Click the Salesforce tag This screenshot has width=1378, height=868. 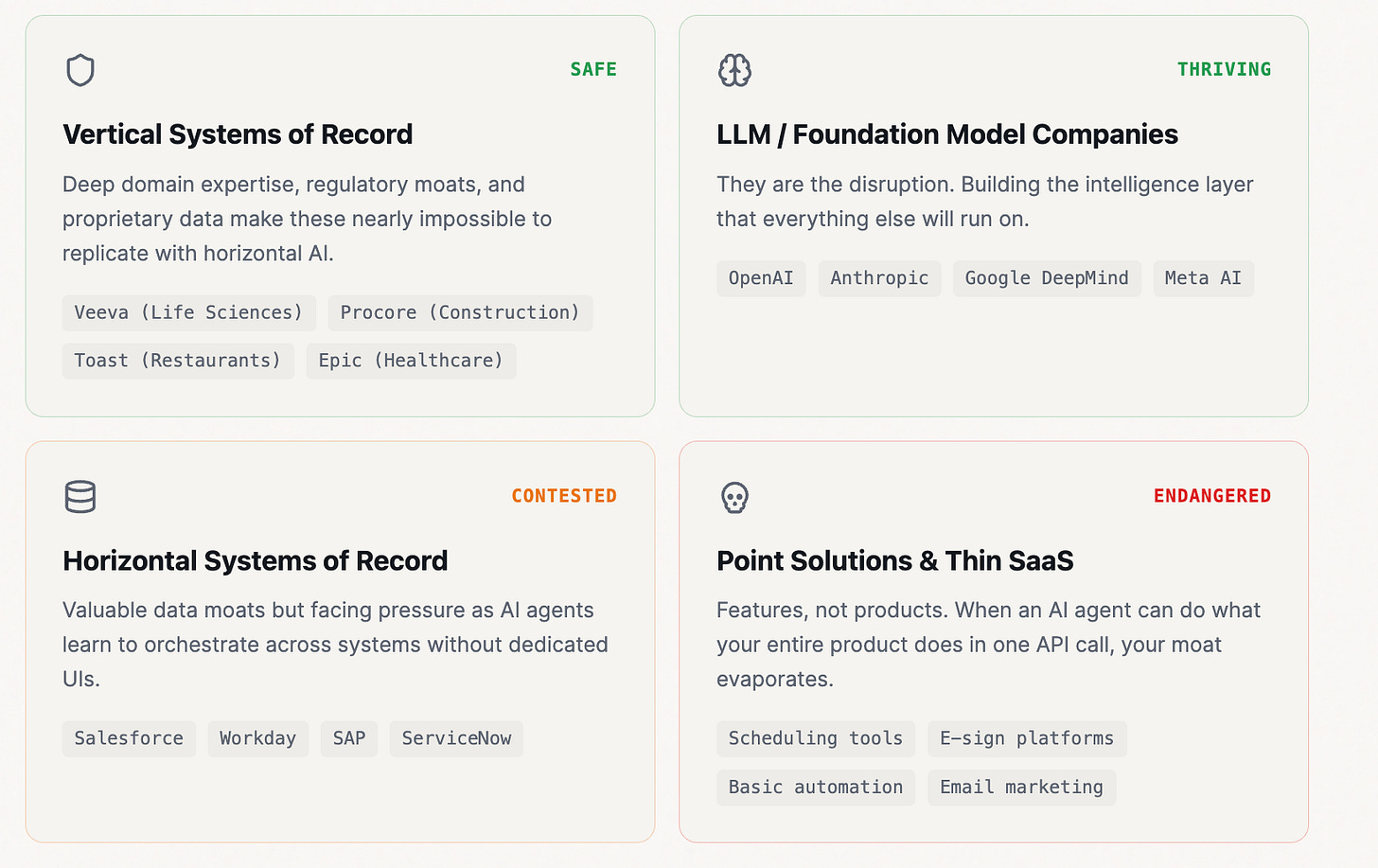(129, 738)
